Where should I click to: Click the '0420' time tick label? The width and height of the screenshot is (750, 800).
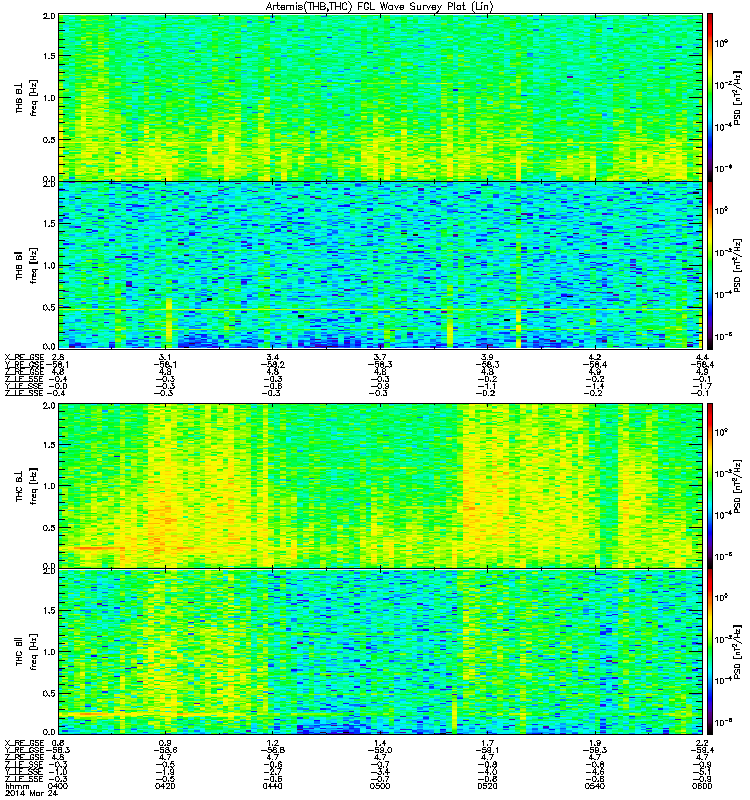165,786
